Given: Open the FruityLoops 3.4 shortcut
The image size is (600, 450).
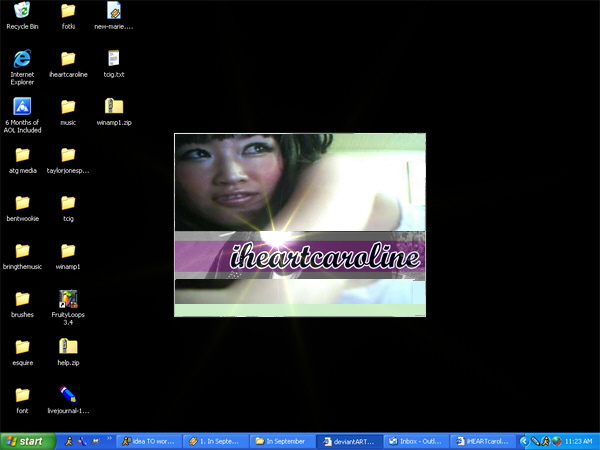Looking at the screenshot, I should [68, 299].
